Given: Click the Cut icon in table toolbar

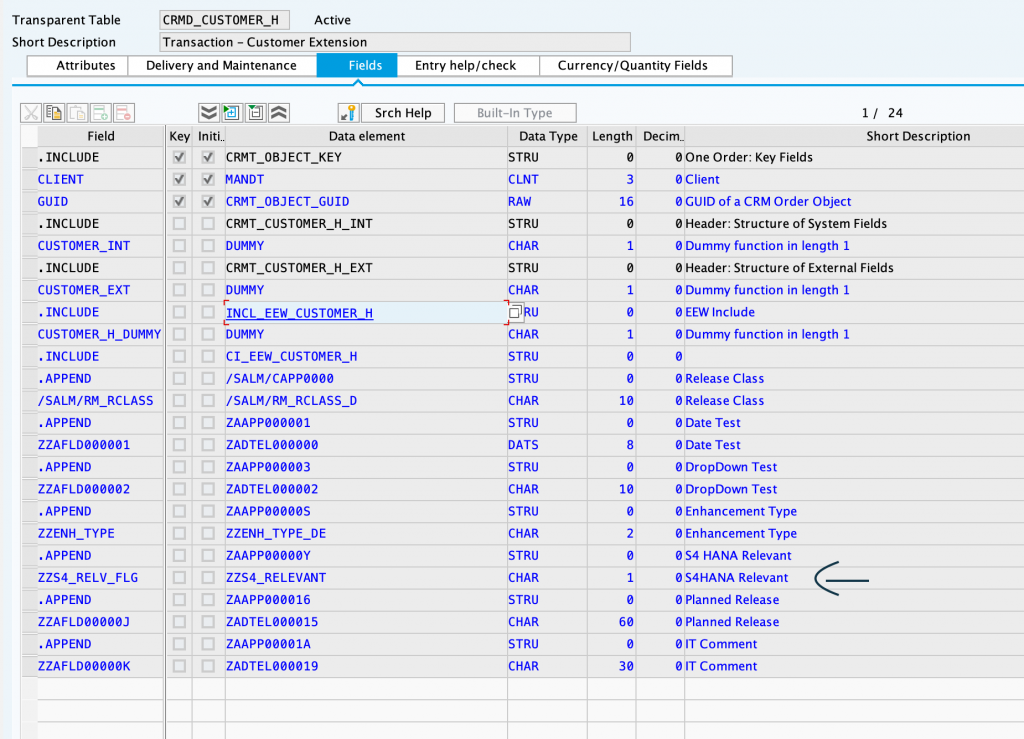Looking at the screenshot, I should [x=31, y=113].
